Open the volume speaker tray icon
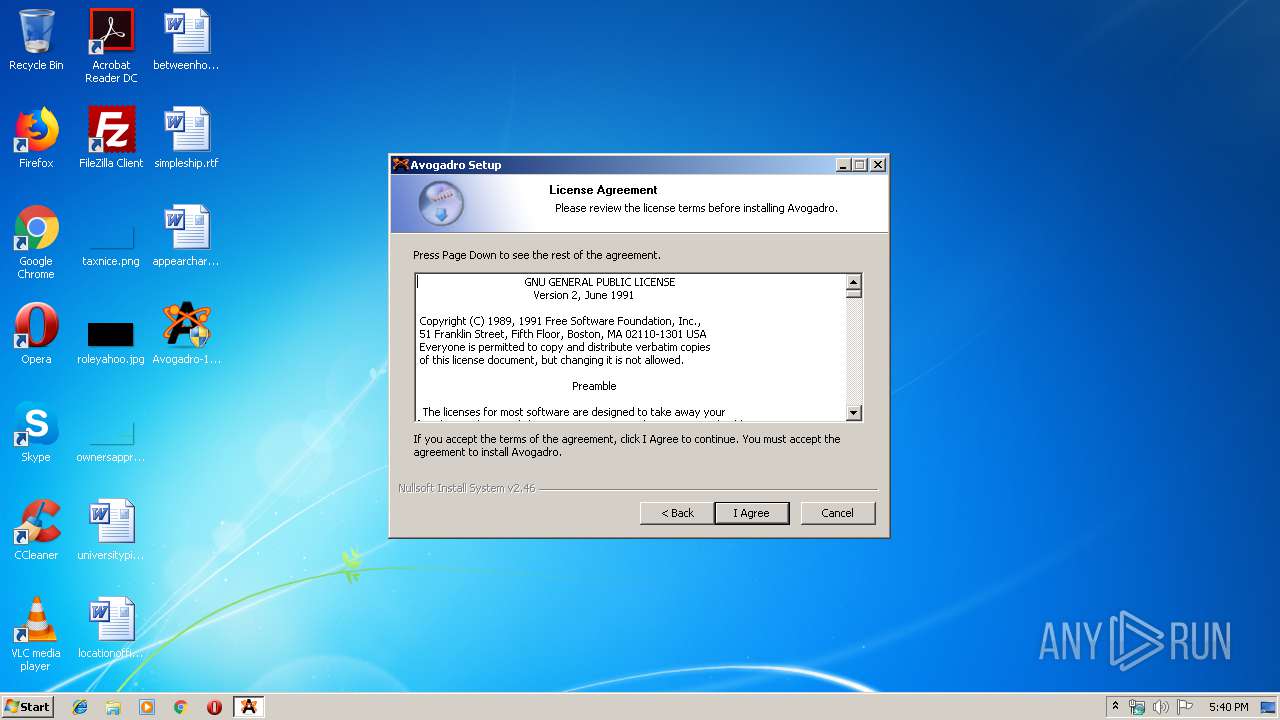 click(1160, 707)
